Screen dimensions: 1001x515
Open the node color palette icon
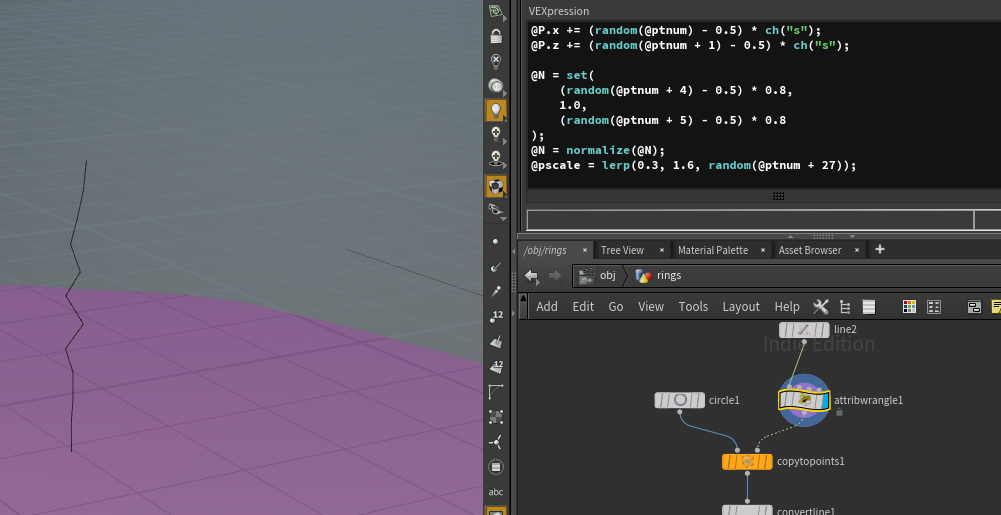pyautogui.click(x=910, y=307)
